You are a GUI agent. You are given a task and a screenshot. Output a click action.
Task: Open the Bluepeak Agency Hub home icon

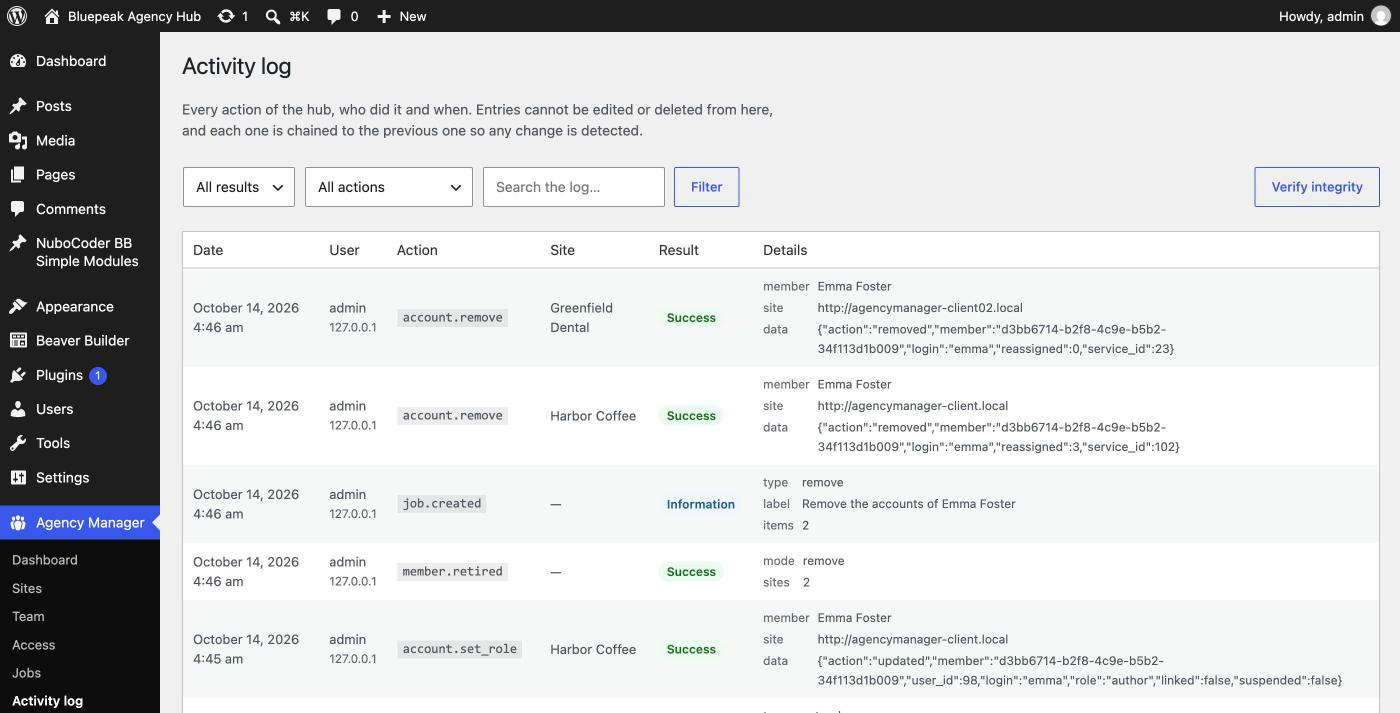click(52, 16)
